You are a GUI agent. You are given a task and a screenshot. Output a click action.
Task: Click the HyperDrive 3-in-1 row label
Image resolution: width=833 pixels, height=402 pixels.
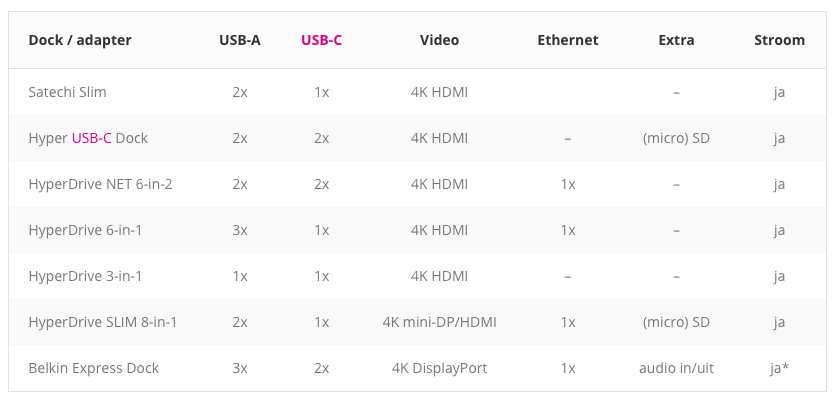click(85, 276)
